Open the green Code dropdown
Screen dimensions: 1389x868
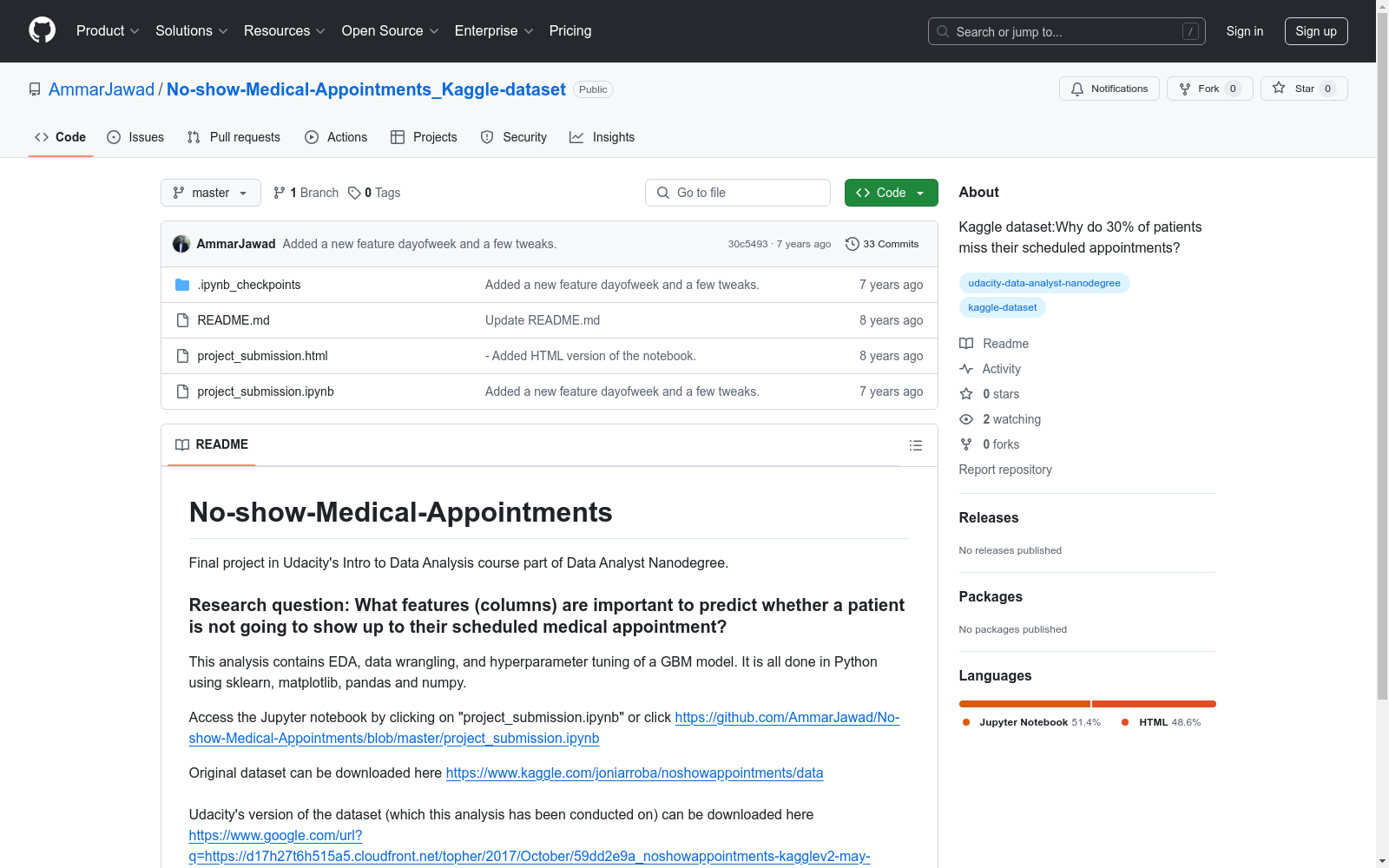pos(891,193)
